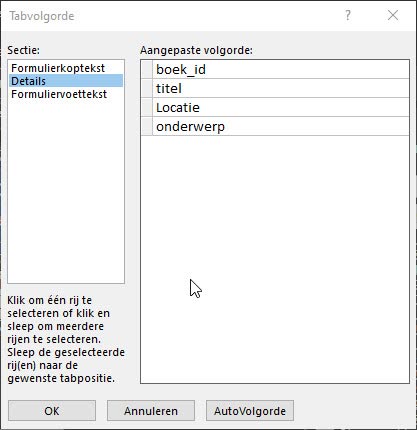
Task: Close the Tabvolgorde dialog with the X
Action: [x=393, y=15]
